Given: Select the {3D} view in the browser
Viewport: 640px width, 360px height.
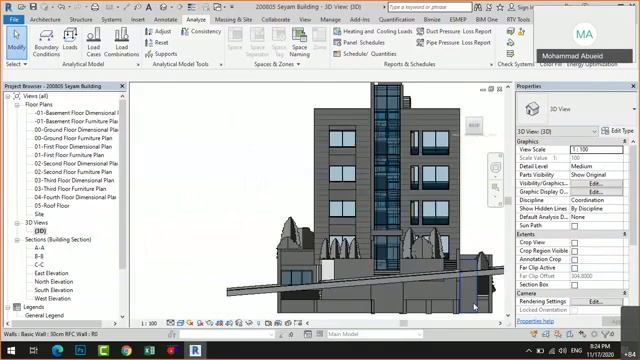Looking at the screenshot, I should click(x=40, y=231).
